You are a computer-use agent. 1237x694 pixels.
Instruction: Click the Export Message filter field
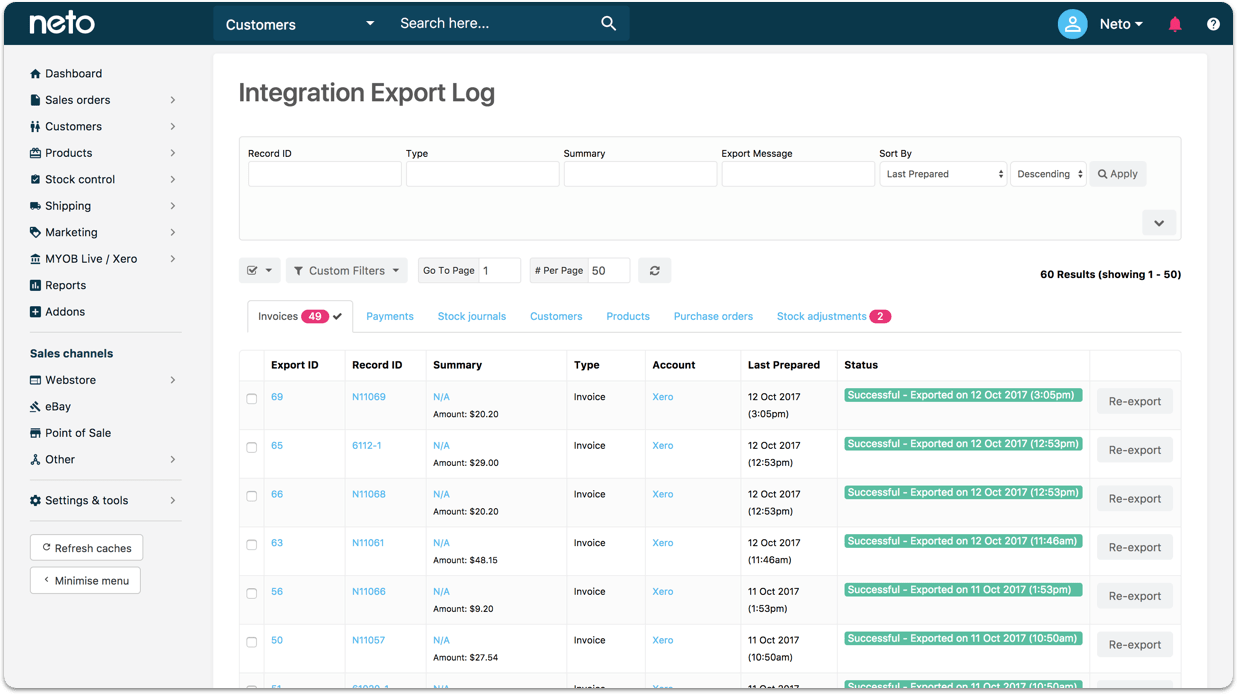tap(798, 174)
